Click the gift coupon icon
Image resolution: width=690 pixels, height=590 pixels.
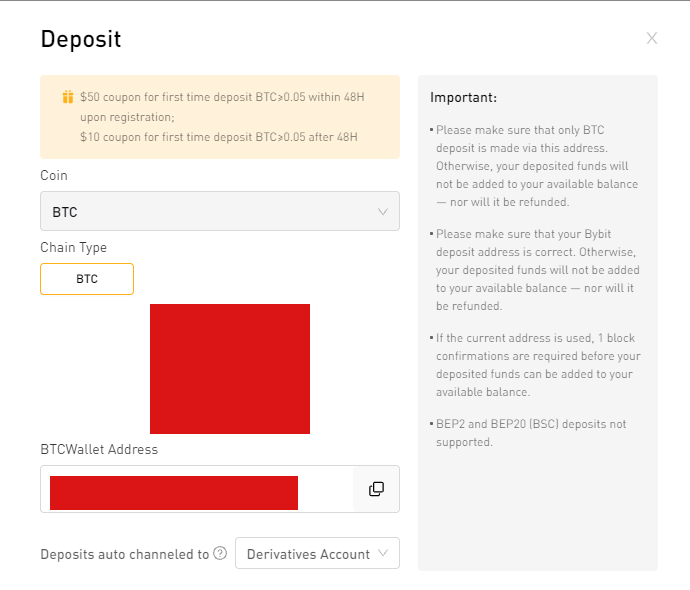(68, 97)
